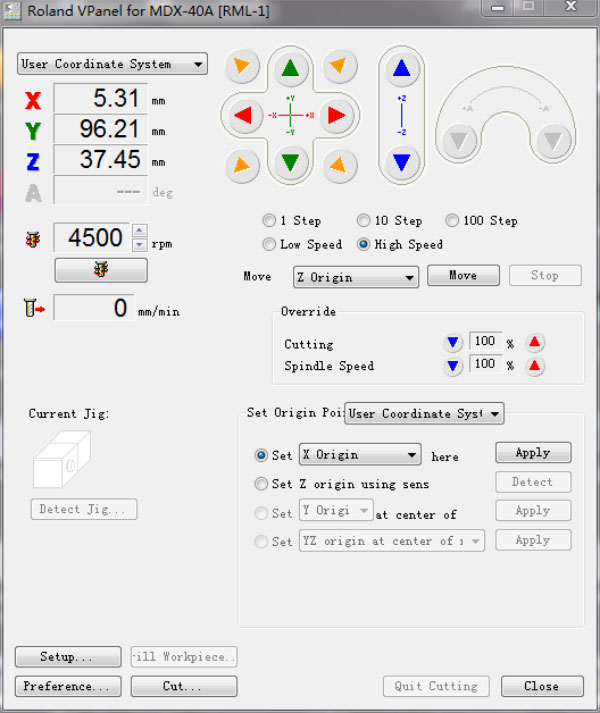Click the spindle rpm field showing 4500
This screenshot has height=713, width=600.
pyautogui.click(x=92, y=237)
